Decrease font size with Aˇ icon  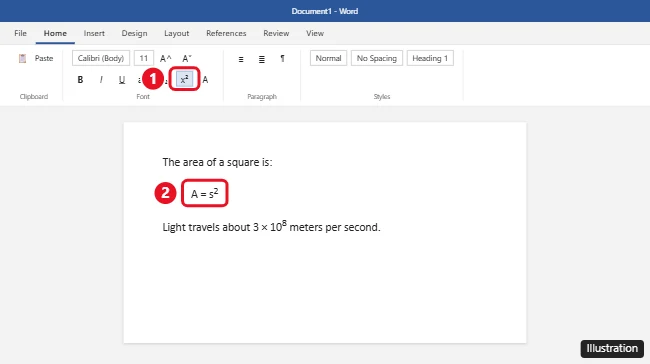coord(187,58)
